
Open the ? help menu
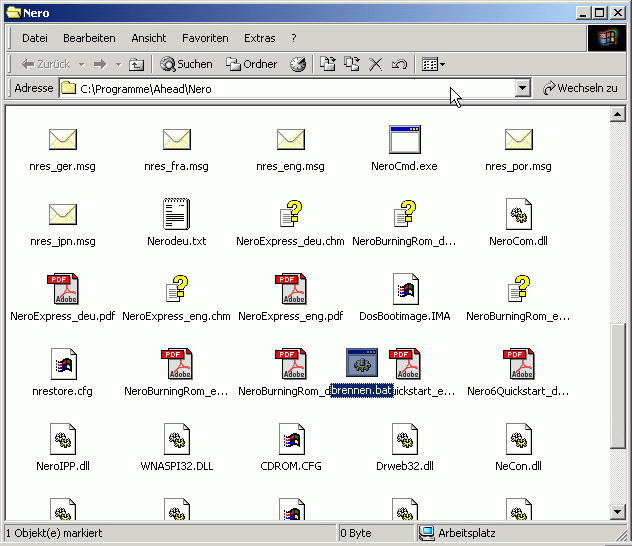pos(294,38)
